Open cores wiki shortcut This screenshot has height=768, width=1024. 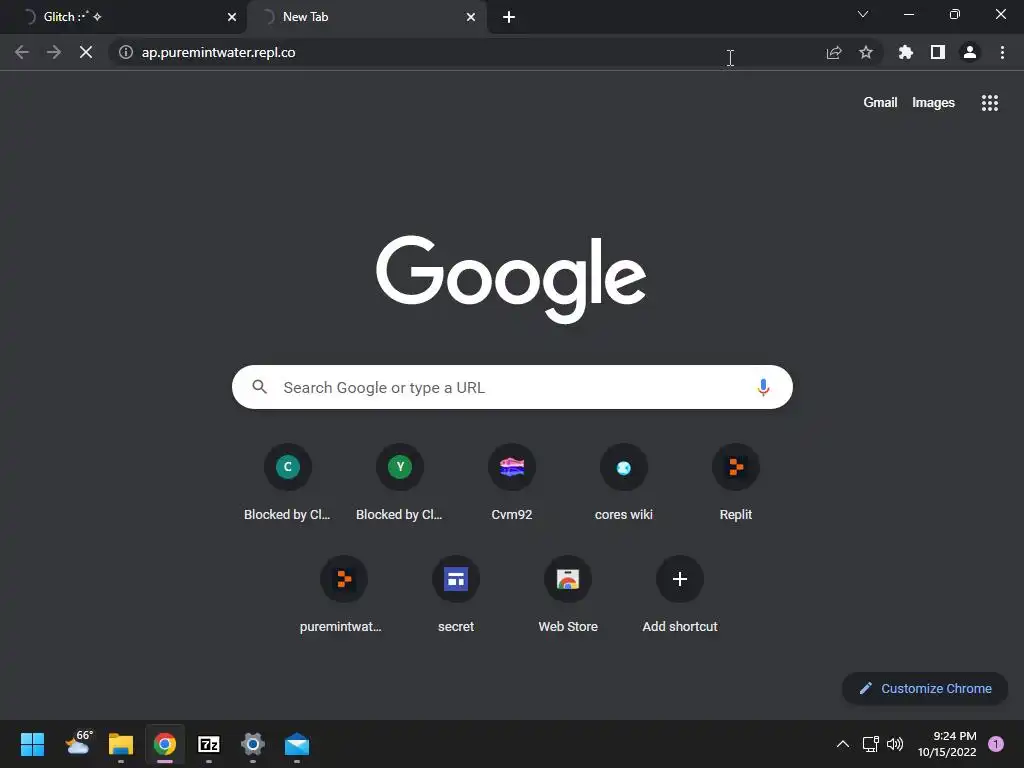pos(624,483)
